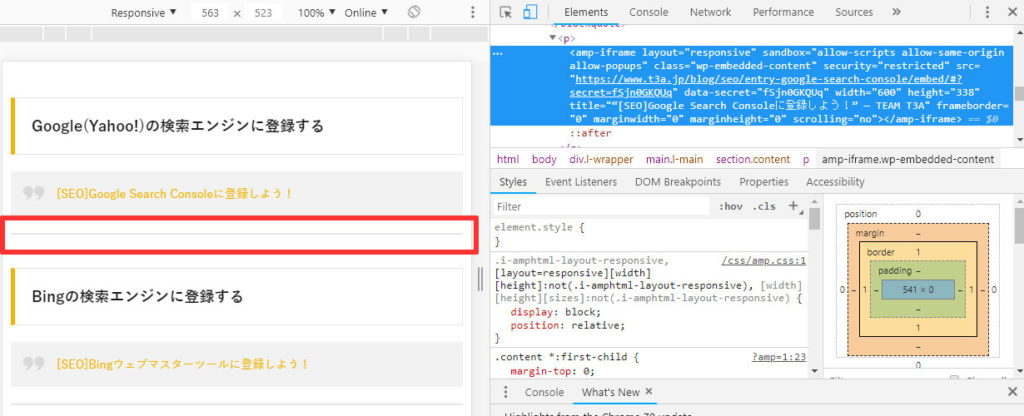This screenshot has width=1024, height=416.
Task: Close the What's New drawer tab
Action: tap(648, 392)
